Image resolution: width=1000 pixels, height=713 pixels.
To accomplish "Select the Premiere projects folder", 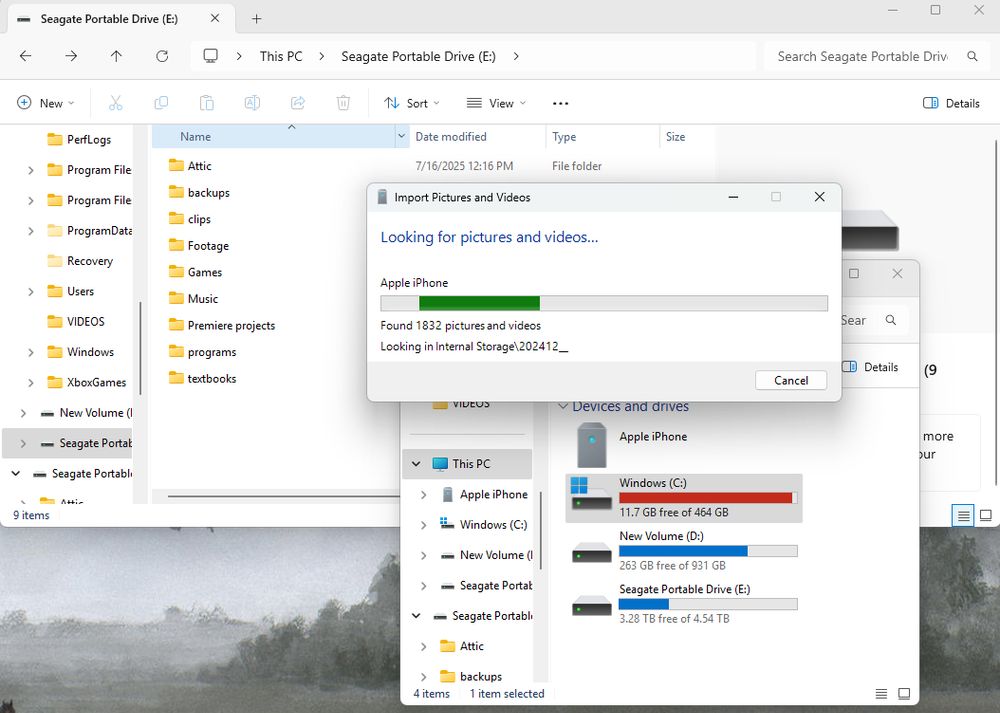I will [x=222, y=325].
